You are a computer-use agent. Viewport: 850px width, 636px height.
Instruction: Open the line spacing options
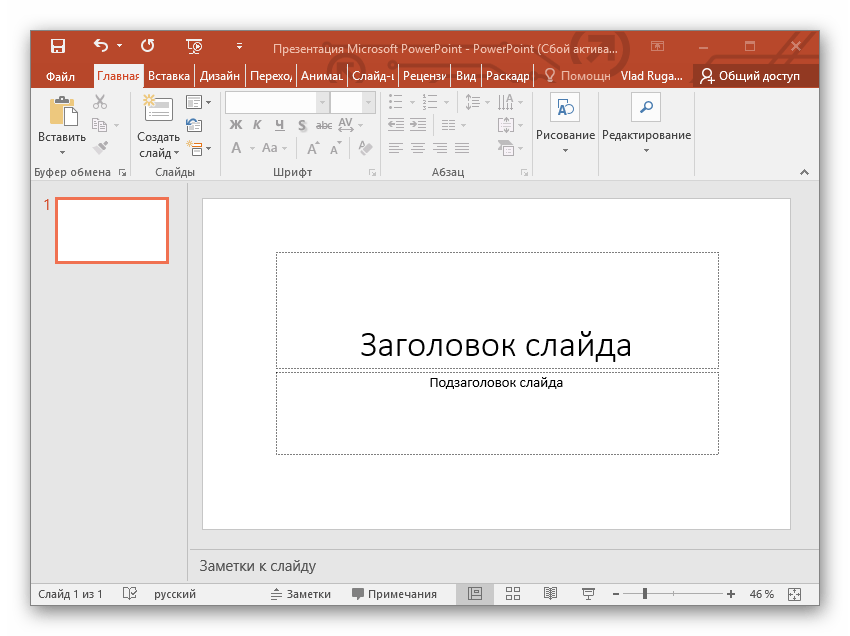click(x=477, y=102)
